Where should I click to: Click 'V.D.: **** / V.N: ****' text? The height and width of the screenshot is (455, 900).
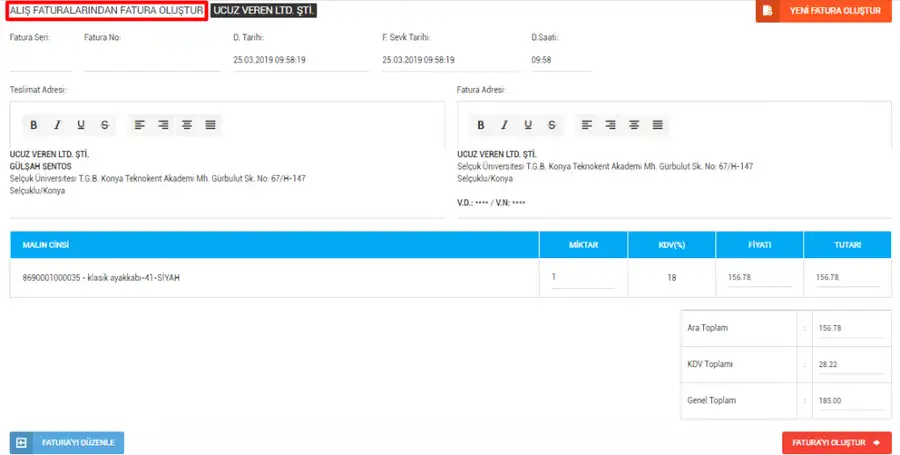(x=491, y=203)
